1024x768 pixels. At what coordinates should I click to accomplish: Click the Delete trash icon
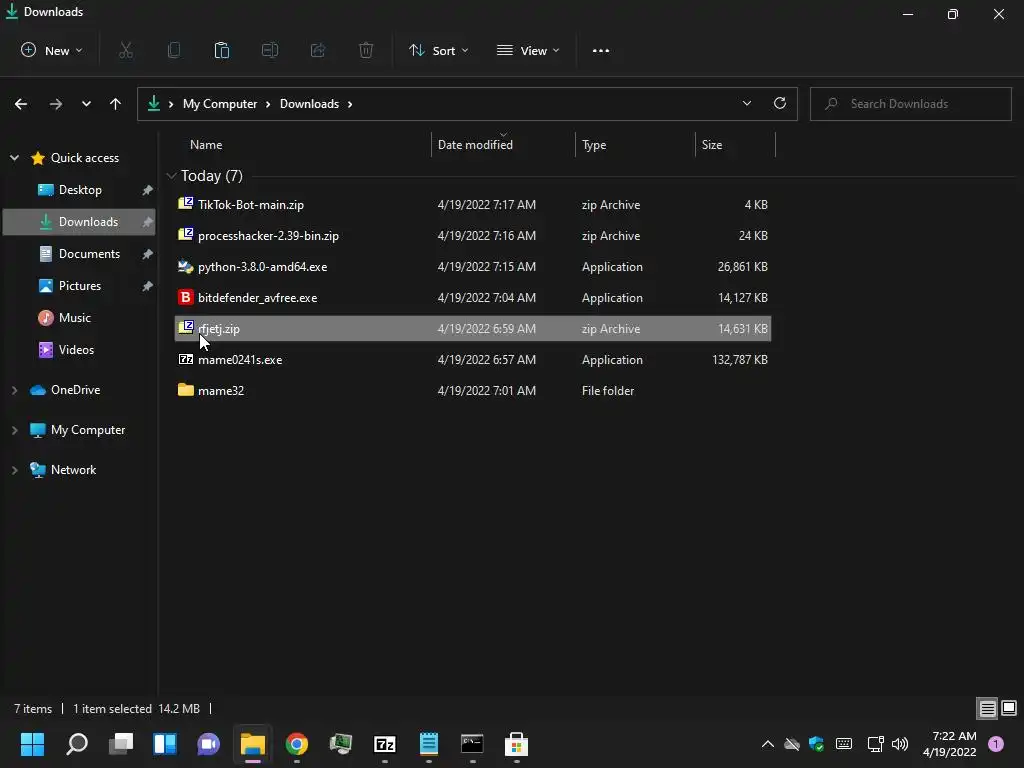366,50
